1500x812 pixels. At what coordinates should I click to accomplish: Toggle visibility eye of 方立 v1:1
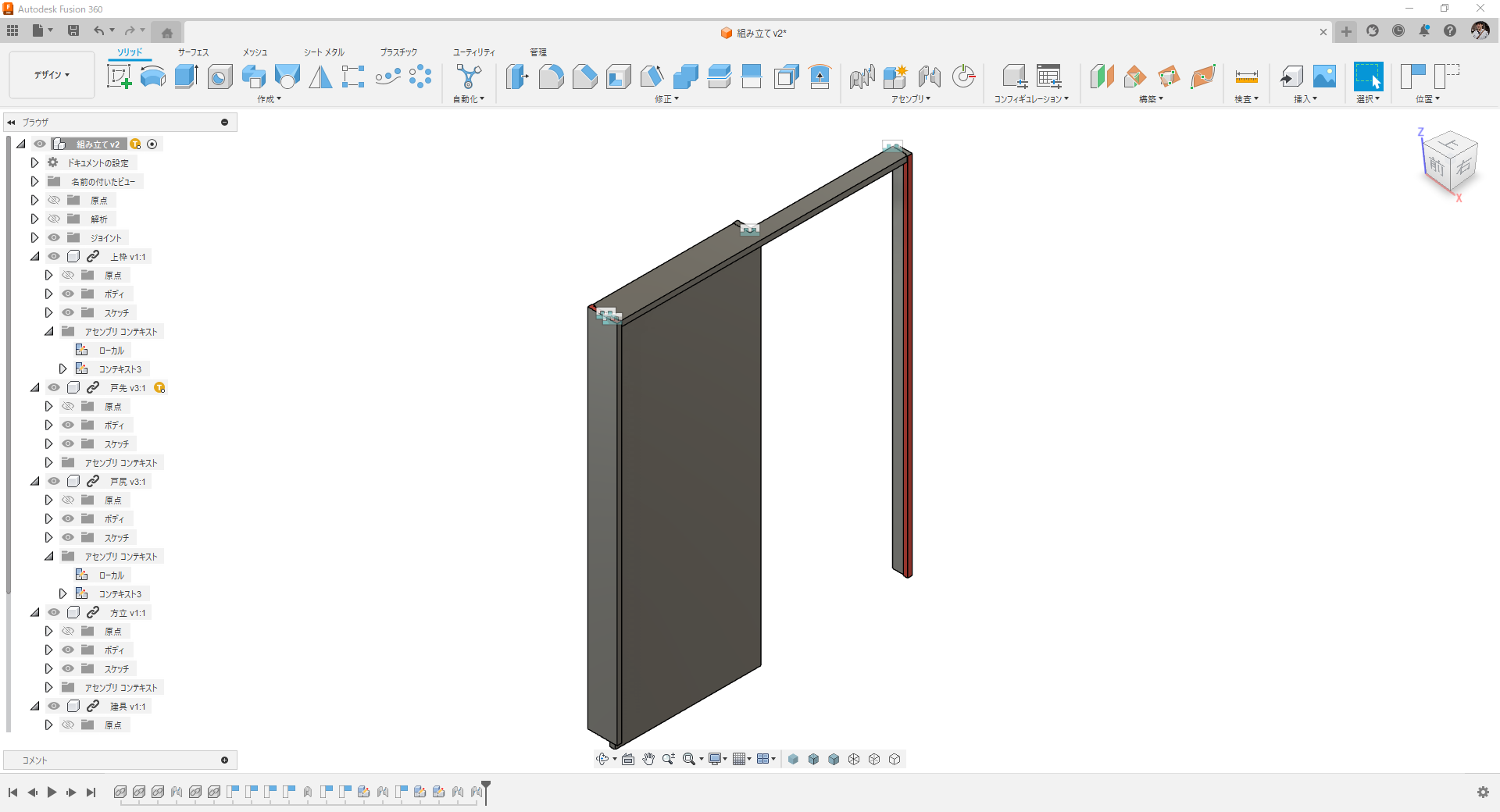54,612
